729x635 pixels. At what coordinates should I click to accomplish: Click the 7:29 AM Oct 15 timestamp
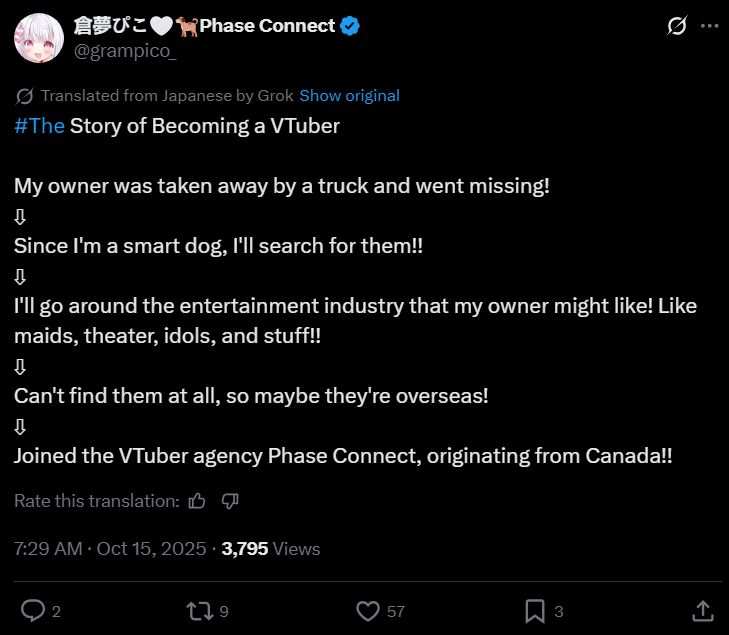tap(110, 548)
